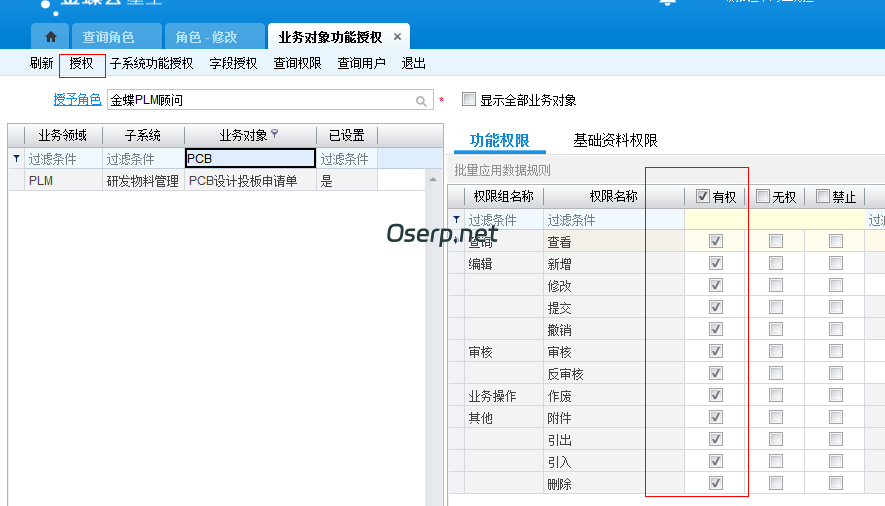Open 子系统功能授权 from toolbar
The height and width of the screenshot is (506, 885).
(x=151, y=63)
